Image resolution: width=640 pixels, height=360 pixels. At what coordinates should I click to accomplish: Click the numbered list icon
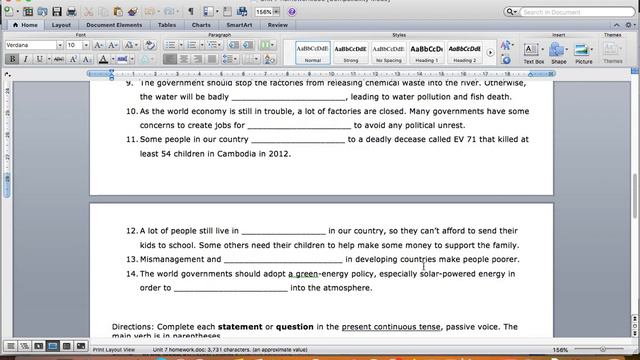pos(191,45)
